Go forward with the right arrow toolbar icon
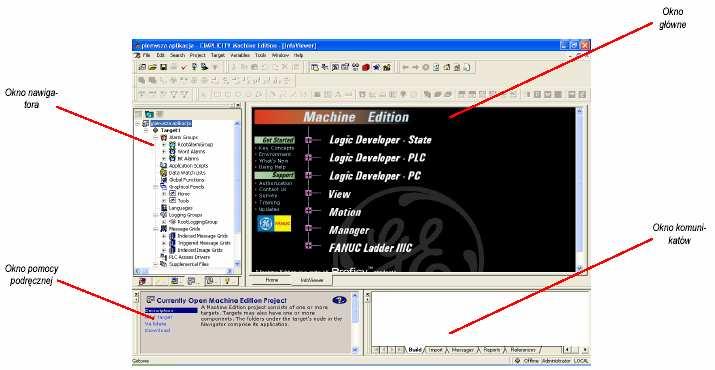 415,68
